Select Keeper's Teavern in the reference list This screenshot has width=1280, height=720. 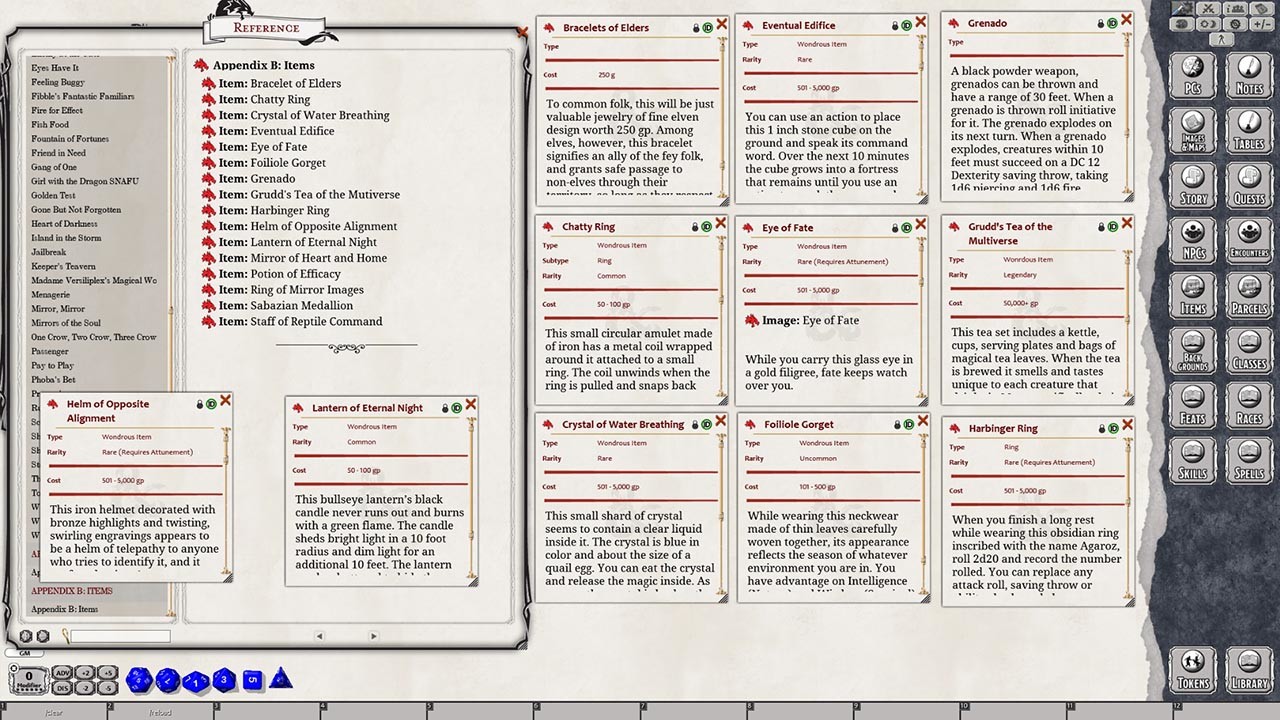click(63, 267)
